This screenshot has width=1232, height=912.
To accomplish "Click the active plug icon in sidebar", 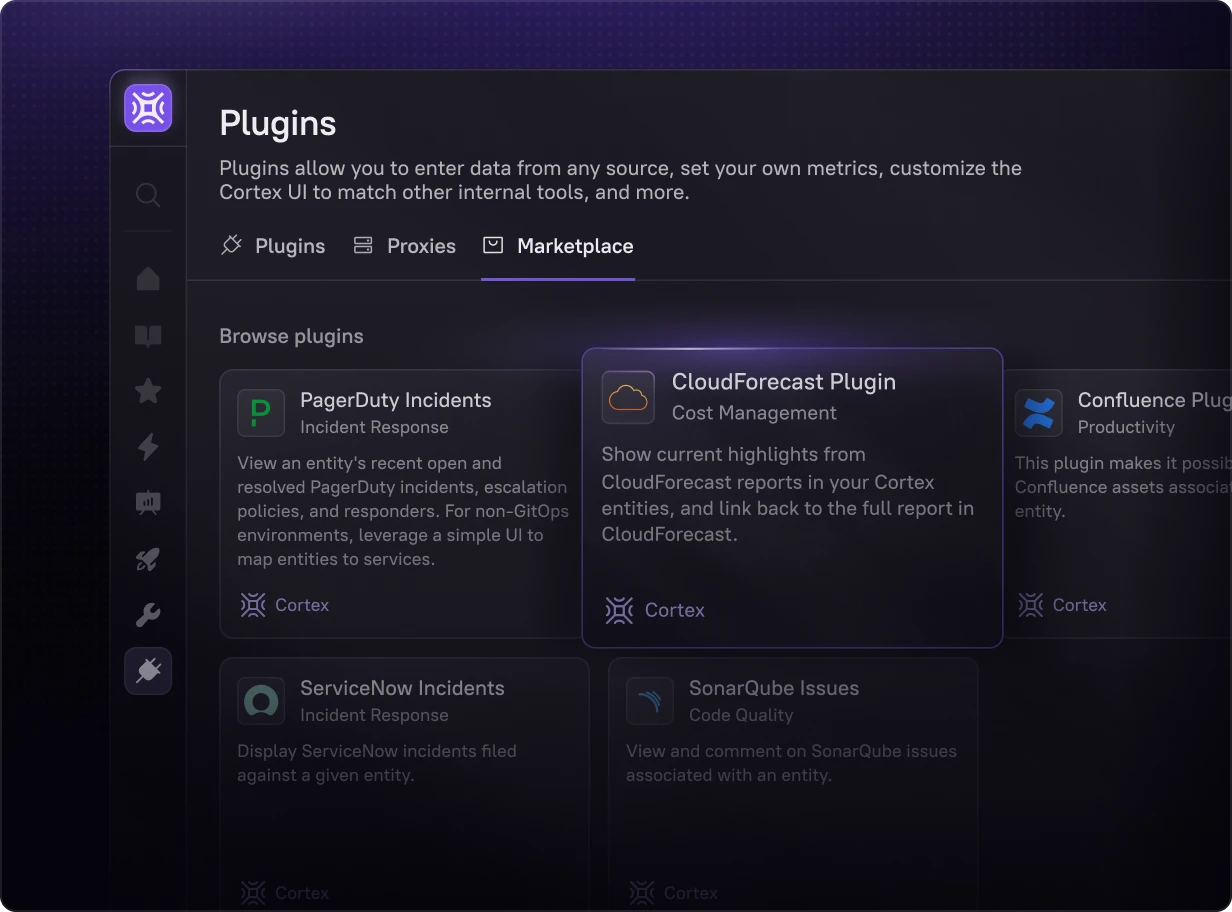I will (x=148, y=671).
